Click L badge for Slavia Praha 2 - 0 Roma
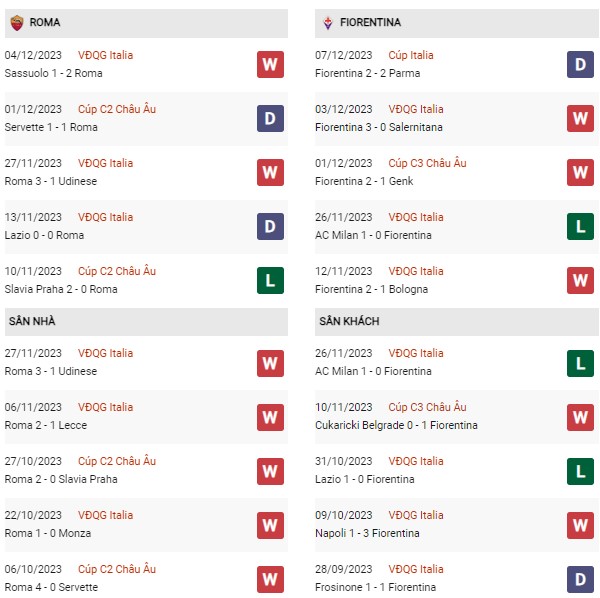 click(270, 280)
